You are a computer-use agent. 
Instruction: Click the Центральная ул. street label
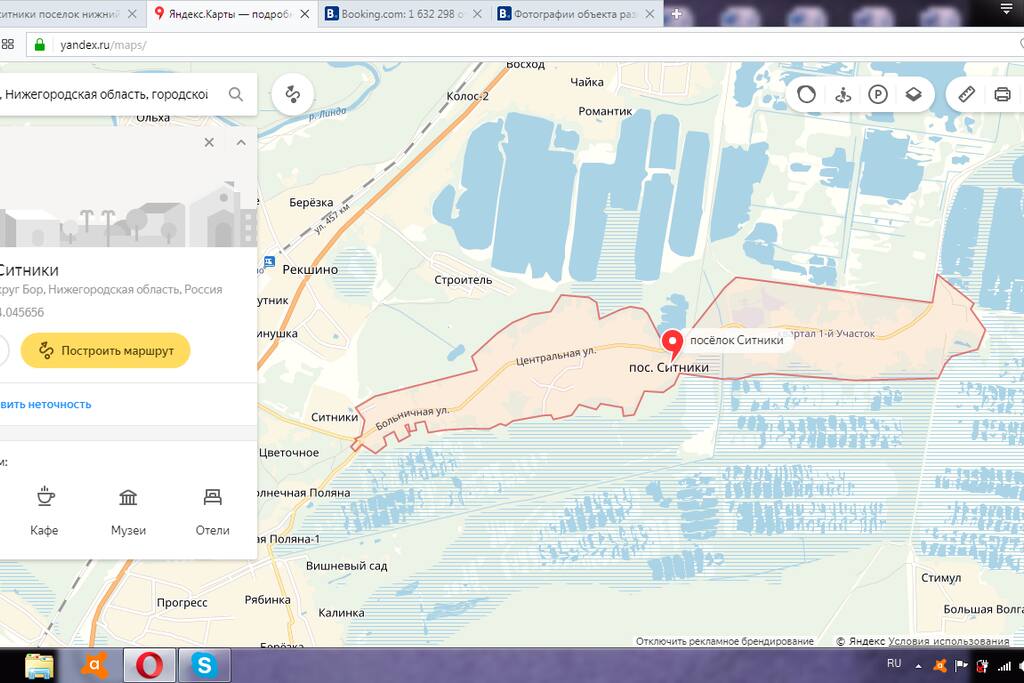point(556,355)
